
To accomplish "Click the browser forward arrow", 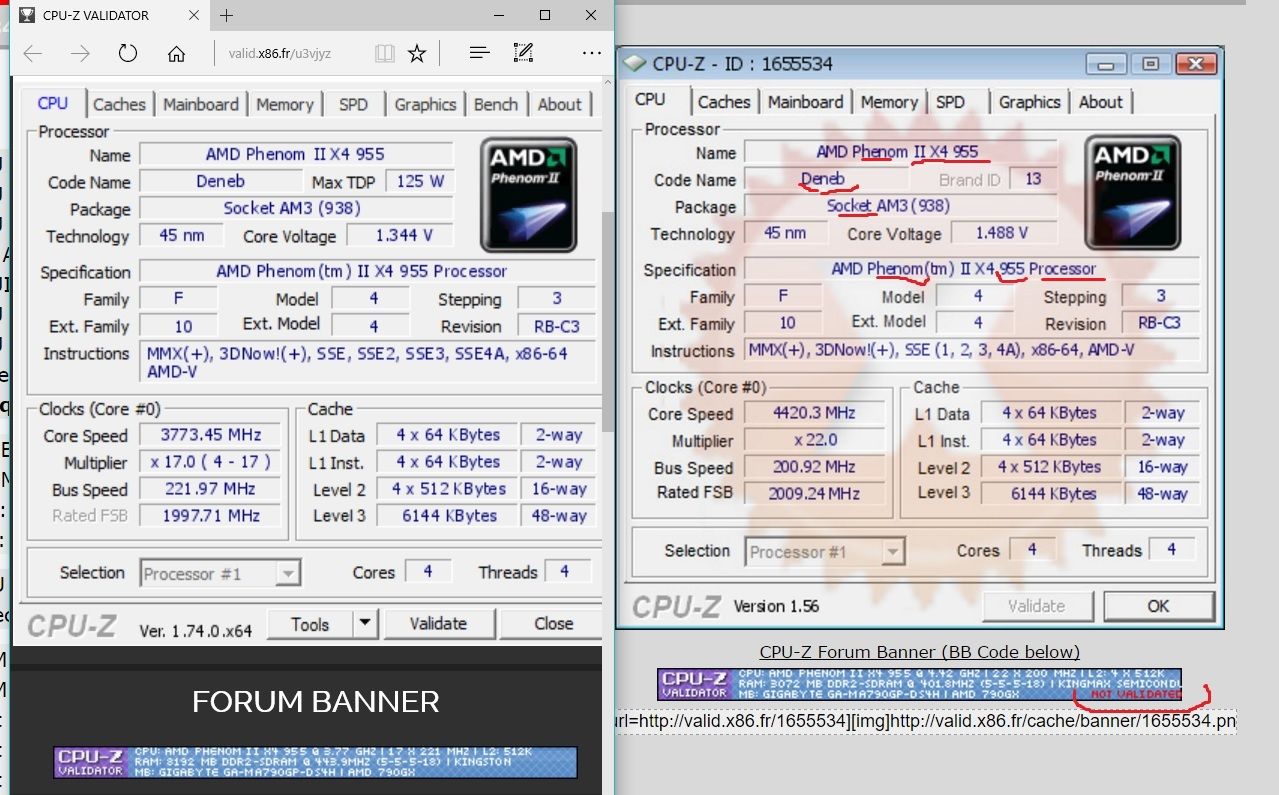I will point(80,54).
